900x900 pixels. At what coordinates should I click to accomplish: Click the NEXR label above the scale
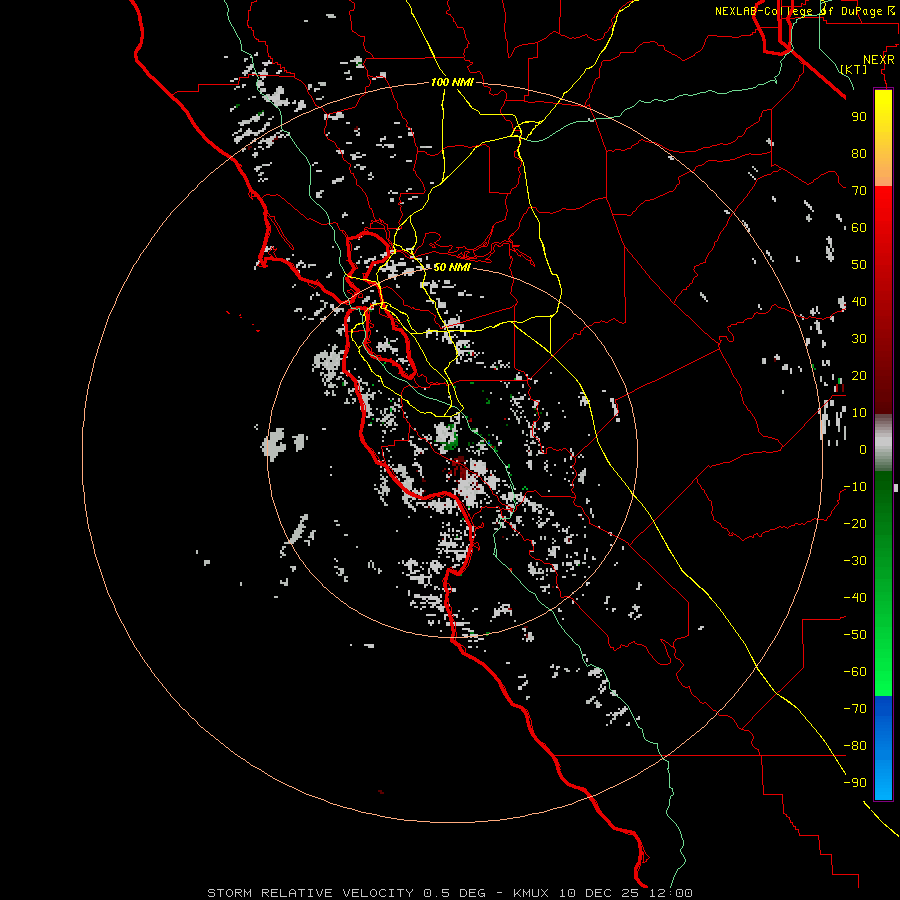point(878,59)
